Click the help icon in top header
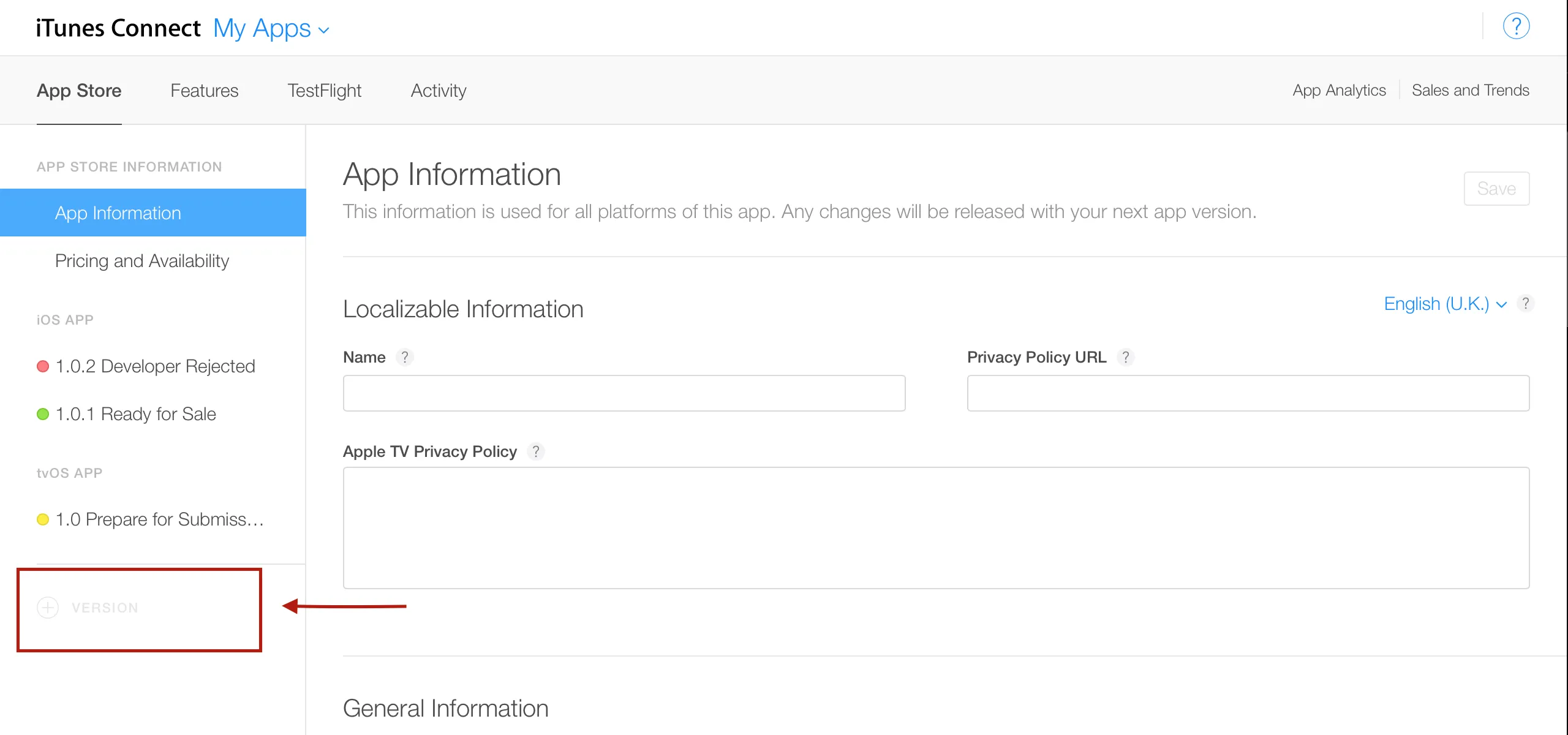Image resolution: width=1568 pixels, height=735 pixels. tap(1516, 26)
